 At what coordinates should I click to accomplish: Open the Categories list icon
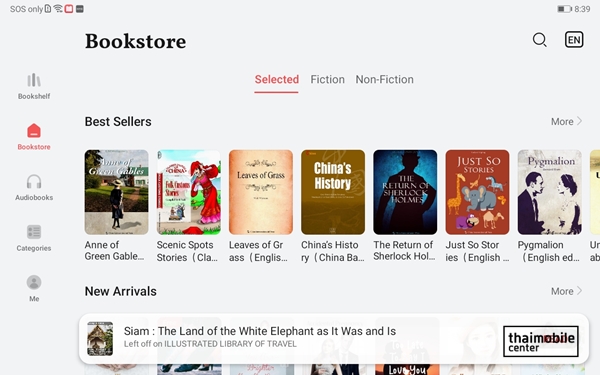34,232
